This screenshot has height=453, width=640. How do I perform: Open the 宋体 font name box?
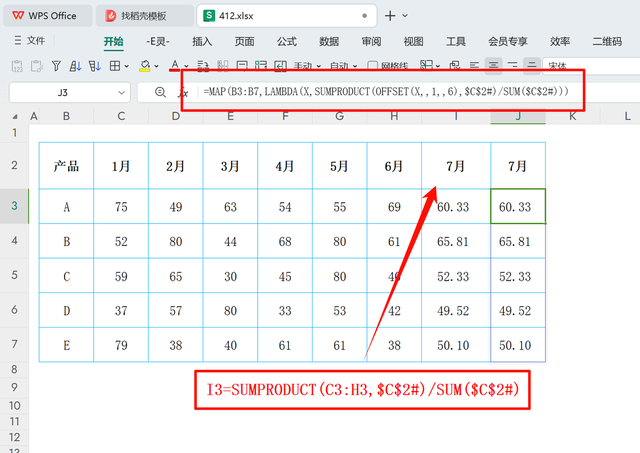point(591,66)
